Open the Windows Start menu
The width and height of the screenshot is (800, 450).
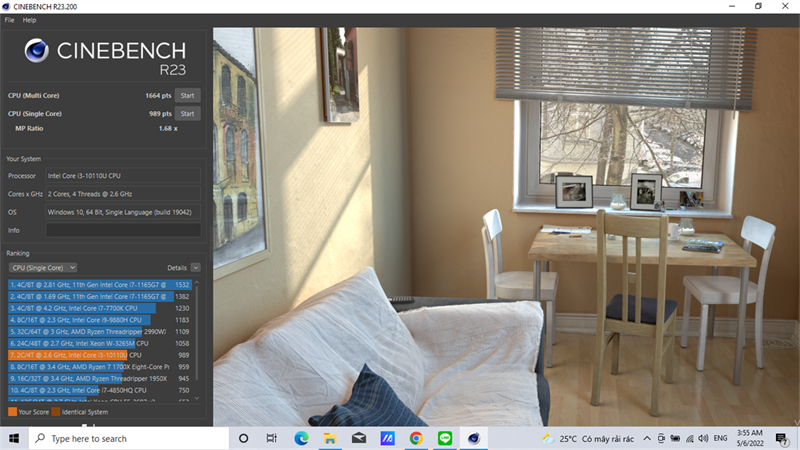pos(14,438)
